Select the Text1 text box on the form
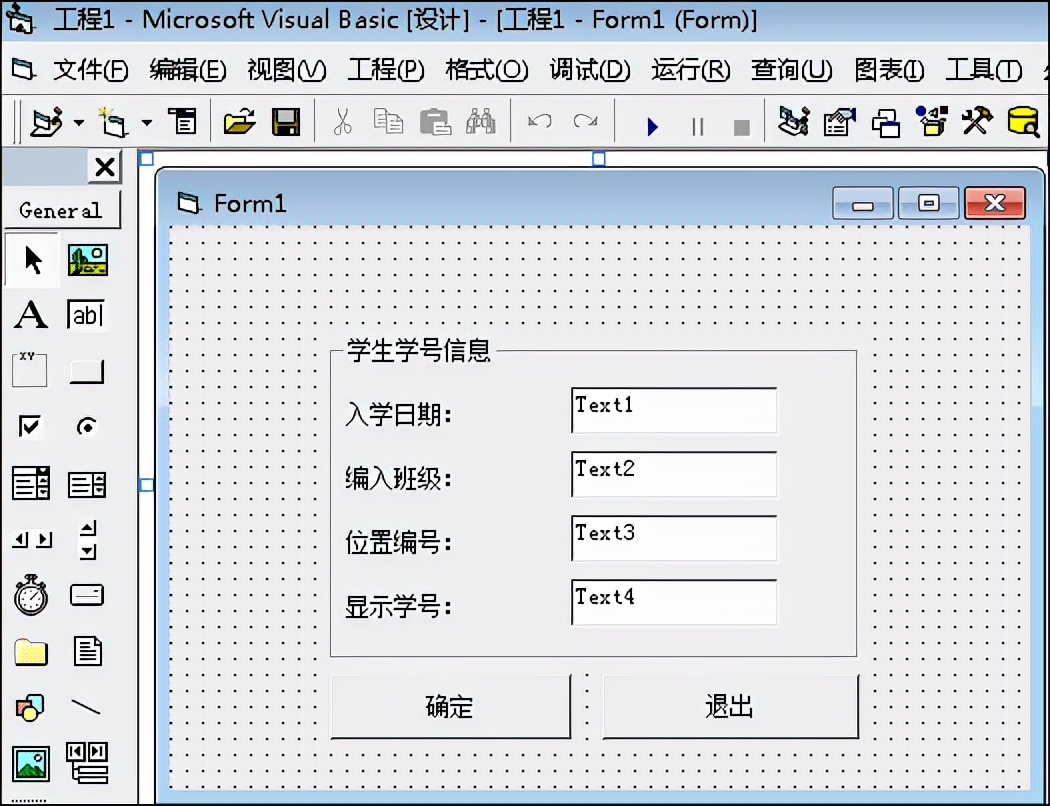1050x806 pixels. [x=673, y=410]
